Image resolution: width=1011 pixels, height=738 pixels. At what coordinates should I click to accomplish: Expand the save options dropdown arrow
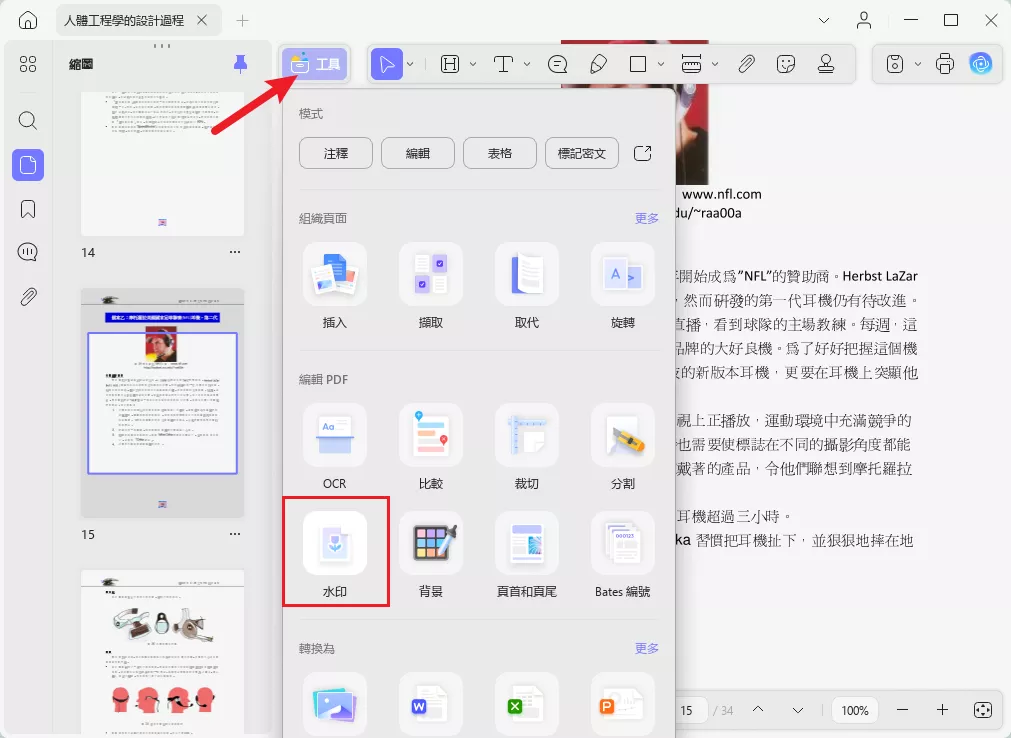(x=918, y=64)
